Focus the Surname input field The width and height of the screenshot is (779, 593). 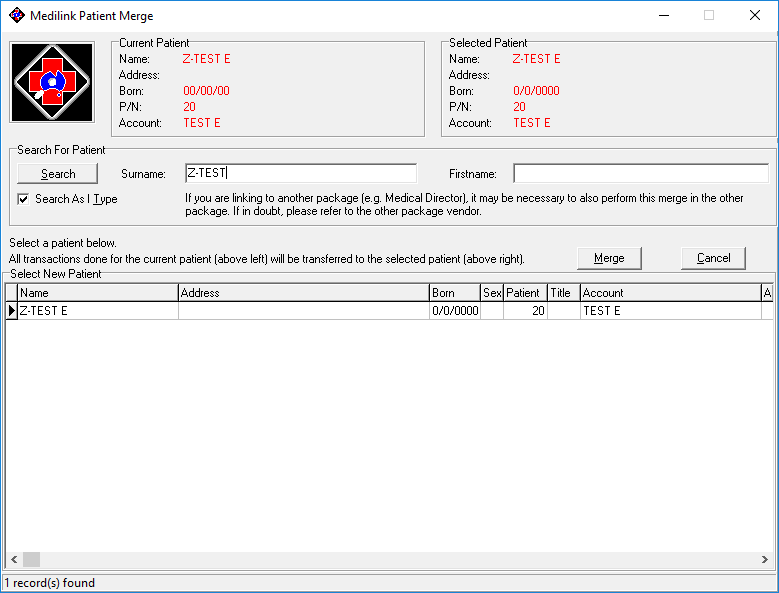301,173
